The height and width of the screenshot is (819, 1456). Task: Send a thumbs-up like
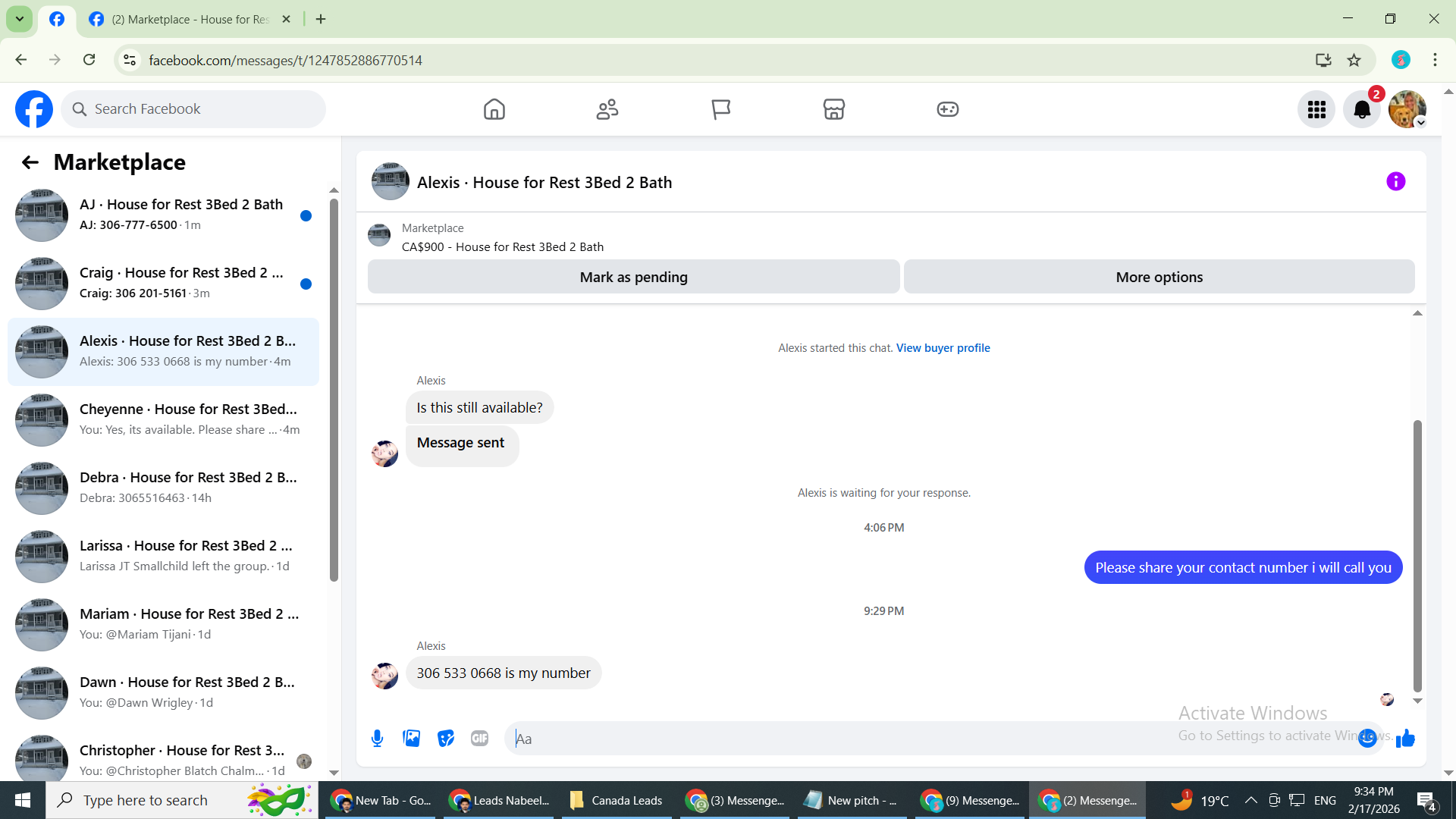pyautogui.click(x=1405, y=739)
